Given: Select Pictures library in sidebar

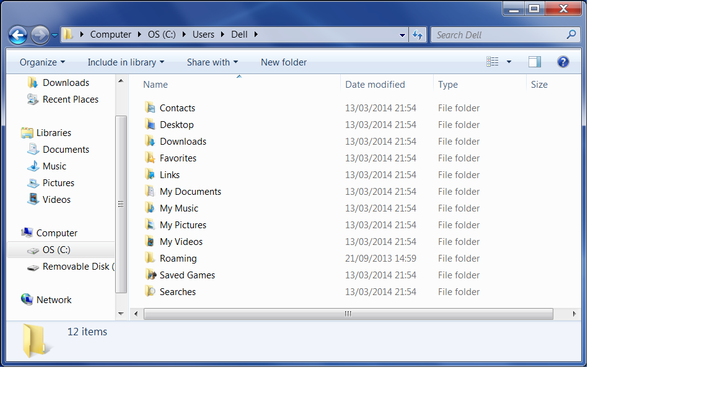Looking at the screenshot, I should [x=58, y=183].
